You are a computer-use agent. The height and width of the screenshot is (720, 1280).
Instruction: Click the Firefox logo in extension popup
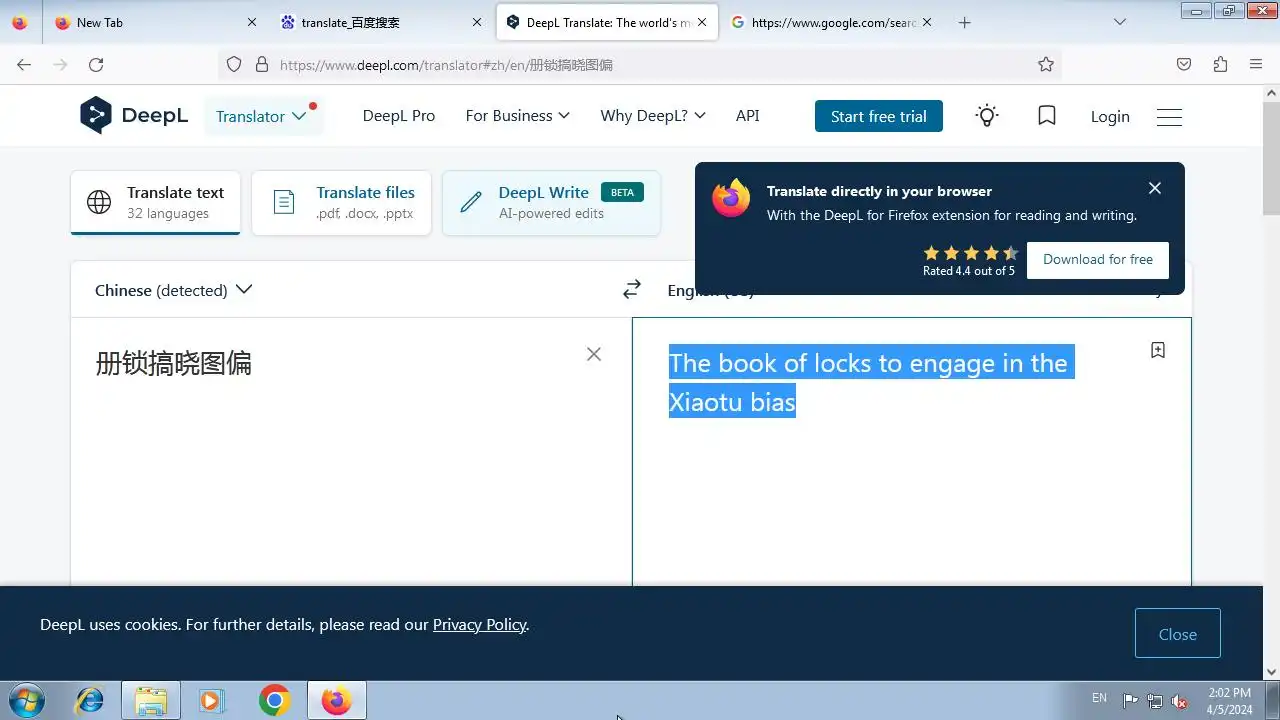[x=731, y=198]
